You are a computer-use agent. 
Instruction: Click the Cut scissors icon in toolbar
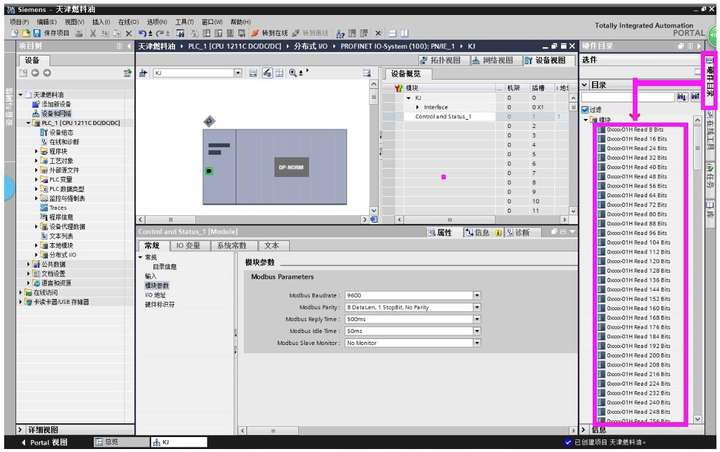coord(93,33)
